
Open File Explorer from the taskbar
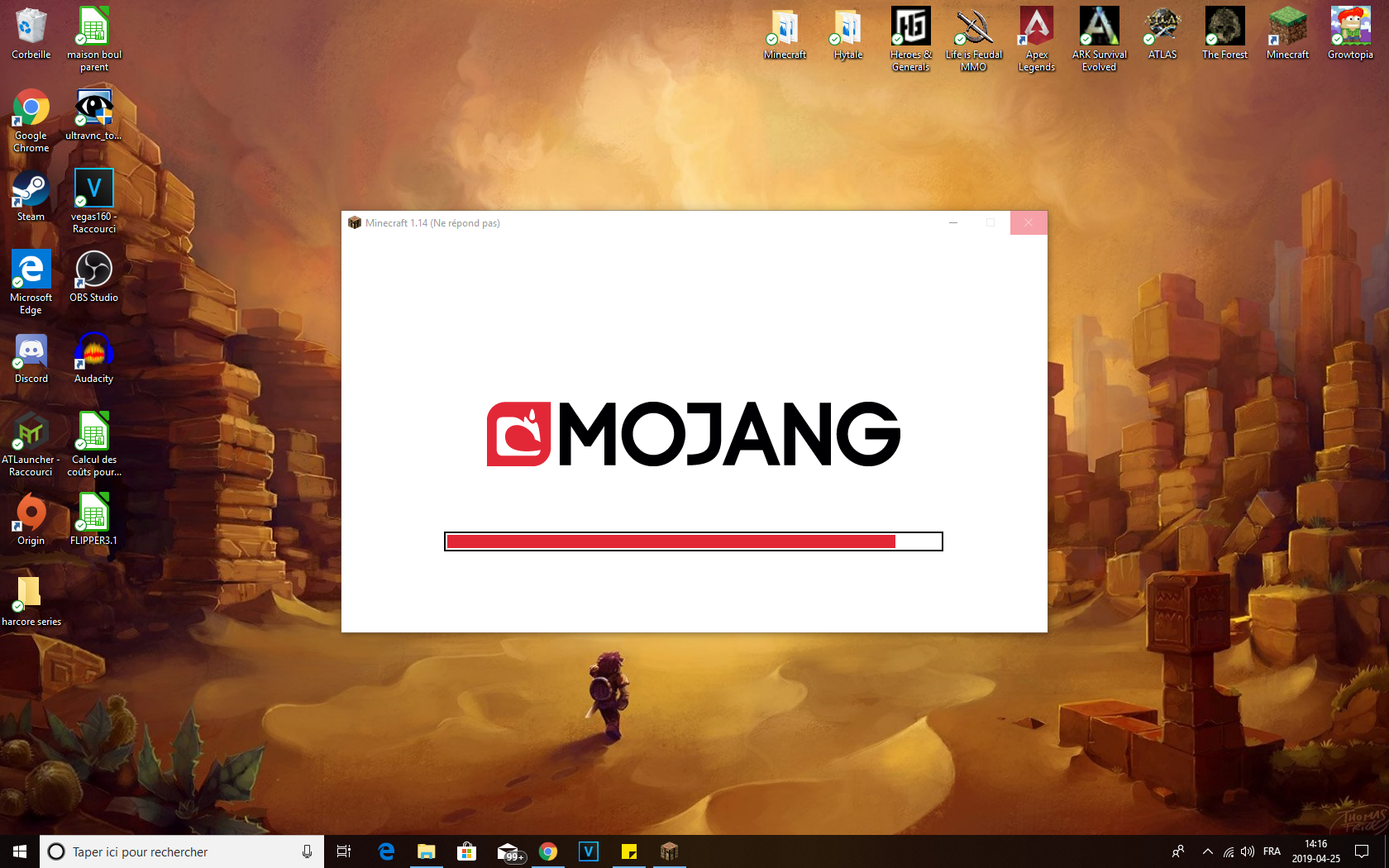tap(426, 851)
